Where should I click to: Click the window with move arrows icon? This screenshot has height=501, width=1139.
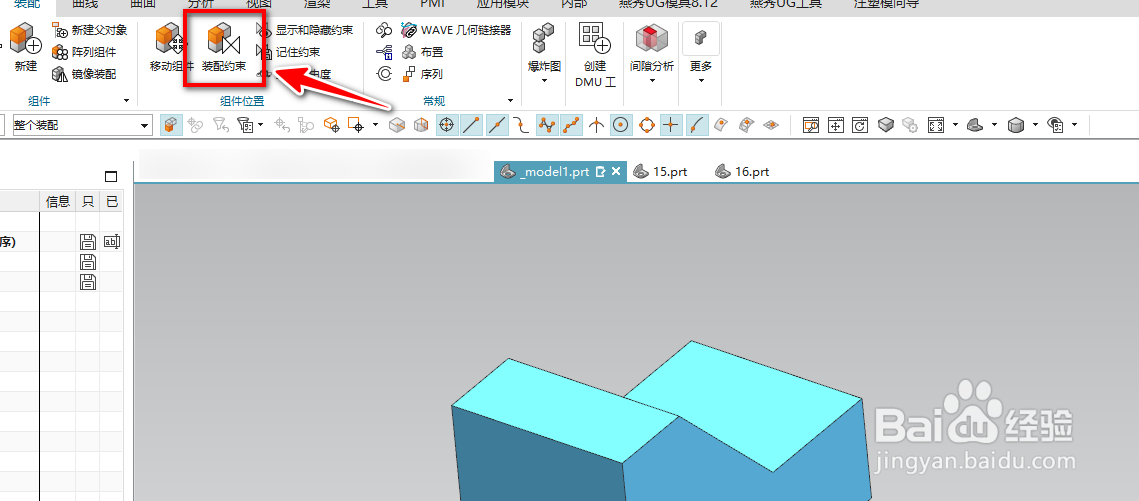click(836, 126)
